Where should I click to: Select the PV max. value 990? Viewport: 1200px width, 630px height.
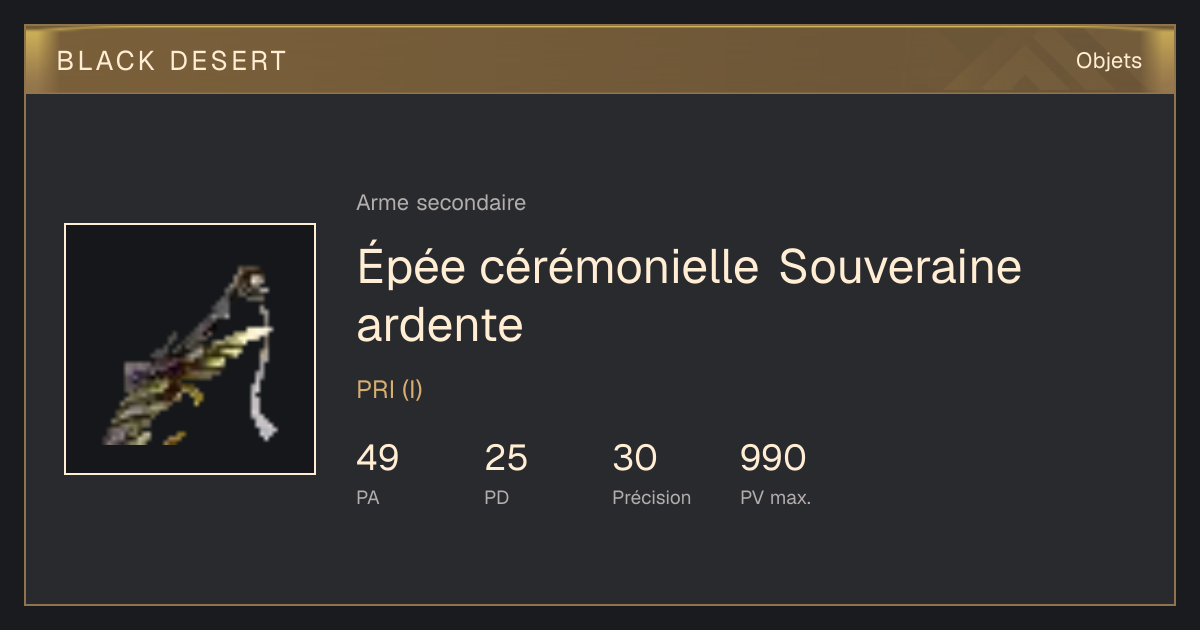point(773,458)
